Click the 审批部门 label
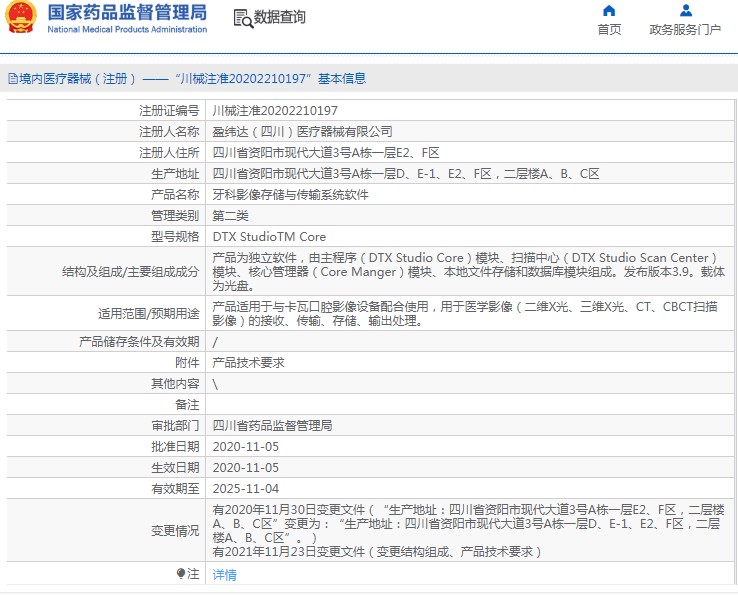Viewport: 738px width, 595px height. [175, 426]
